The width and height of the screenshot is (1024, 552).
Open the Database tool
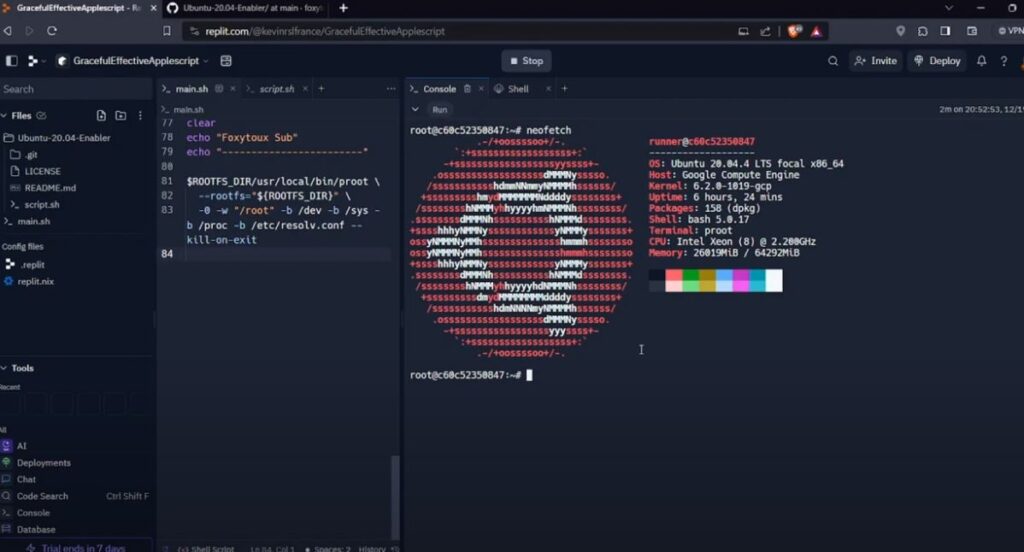36,530
